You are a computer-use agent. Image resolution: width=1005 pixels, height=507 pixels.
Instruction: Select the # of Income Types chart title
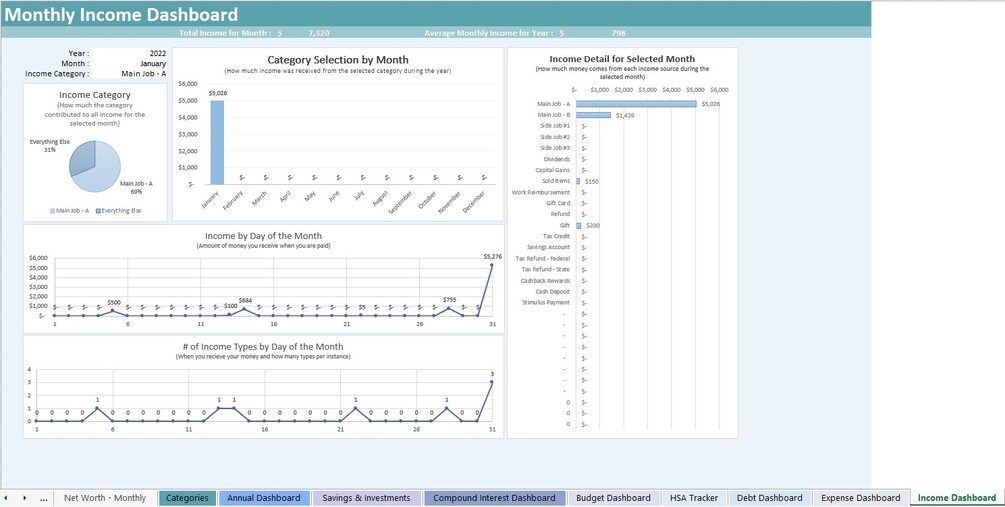pos(263,347)
